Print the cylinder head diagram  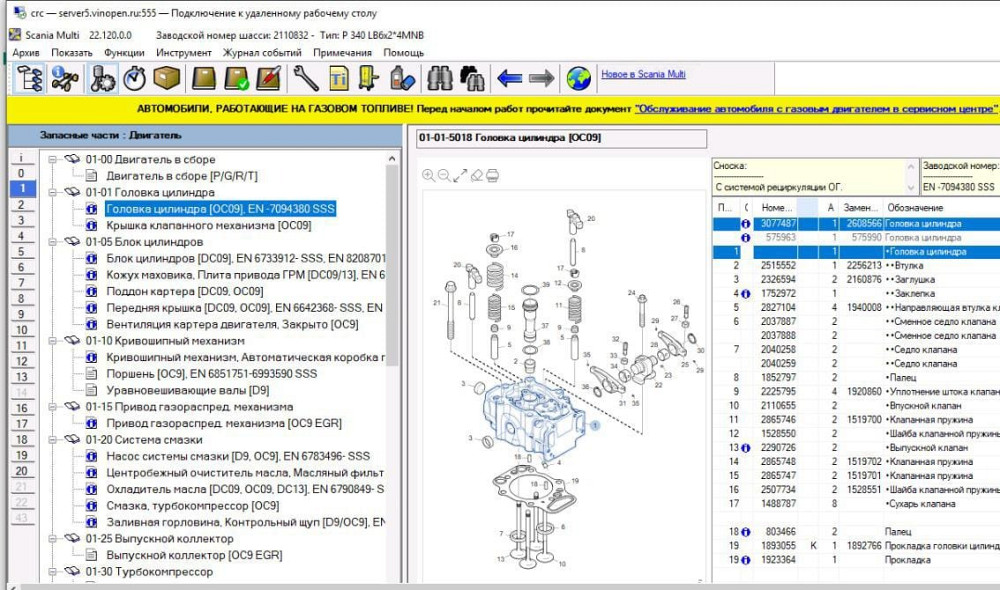tap(492, 175)
